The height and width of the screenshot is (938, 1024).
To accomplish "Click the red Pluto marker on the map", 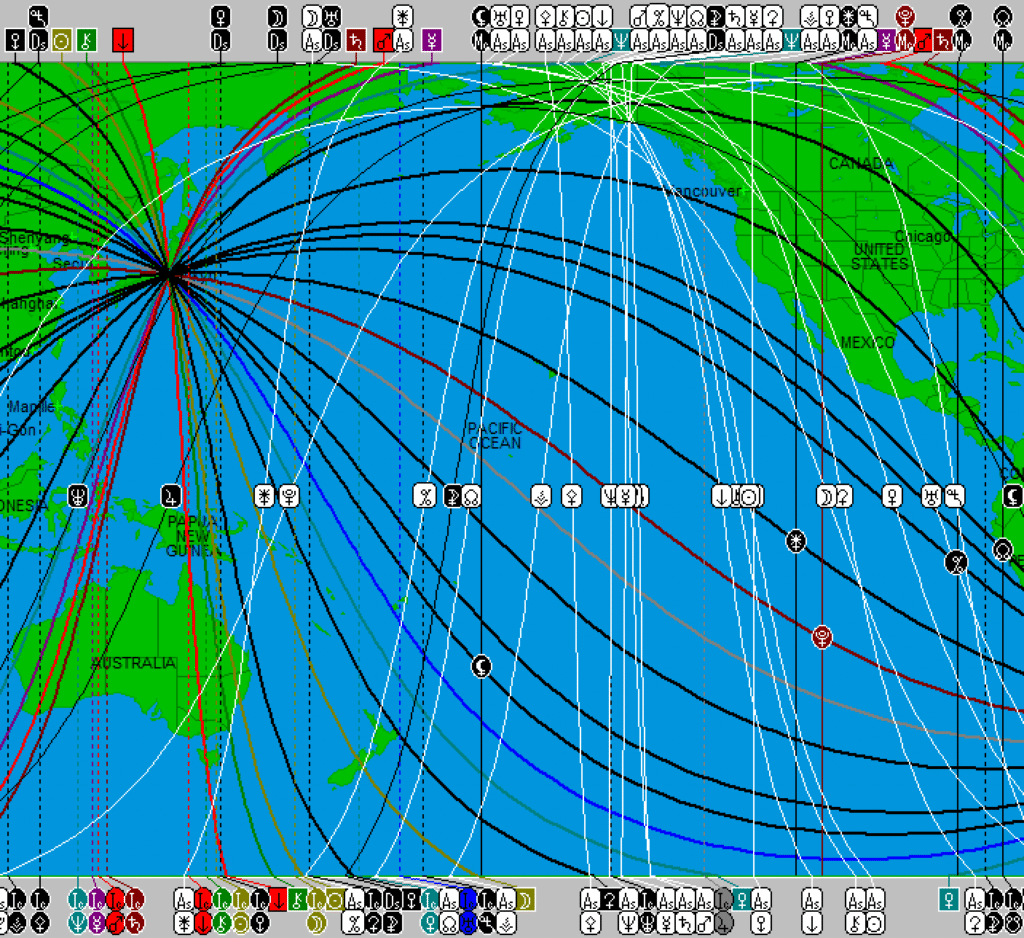I will pos(822,636).
